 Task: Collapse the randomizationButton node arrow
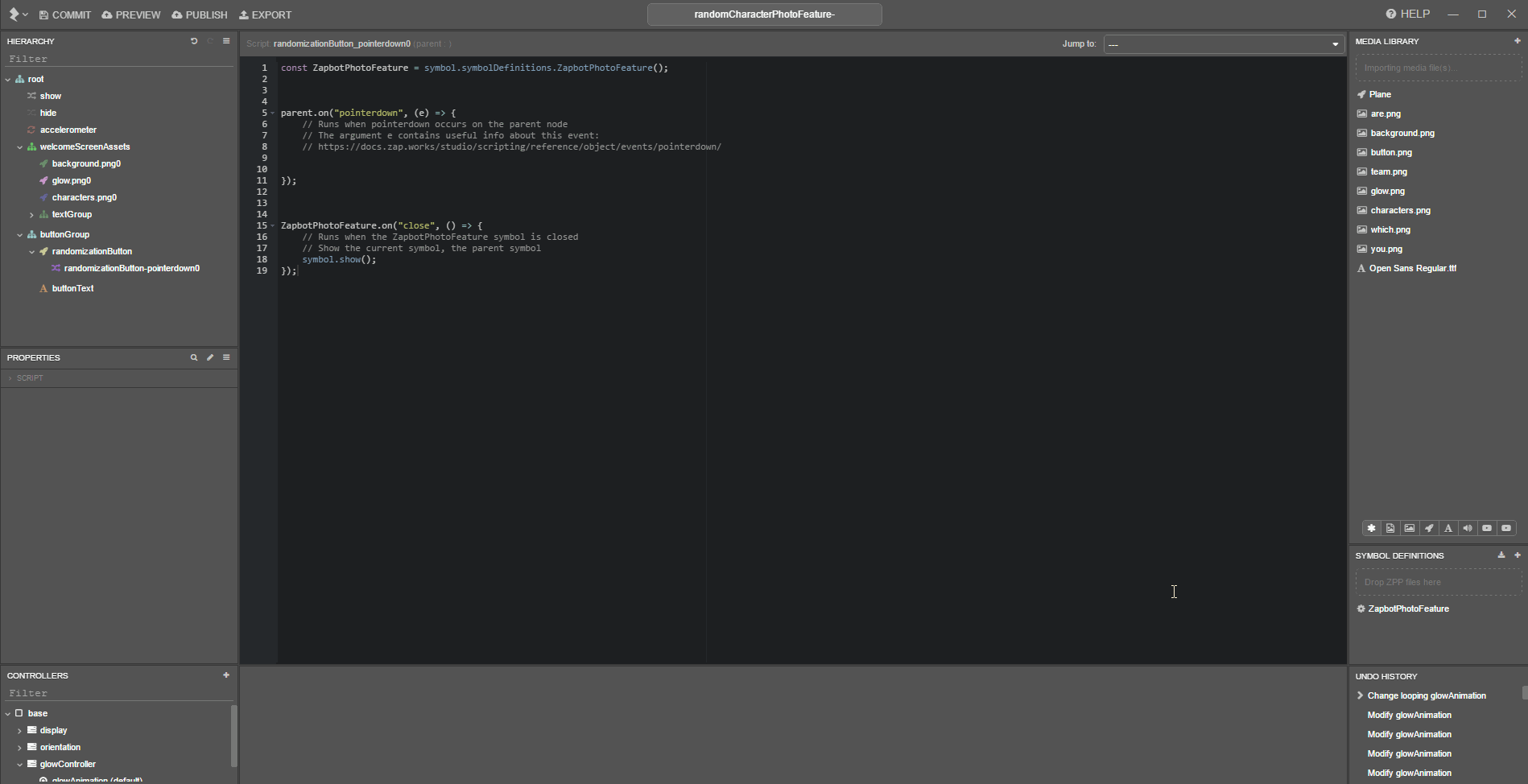31,251
